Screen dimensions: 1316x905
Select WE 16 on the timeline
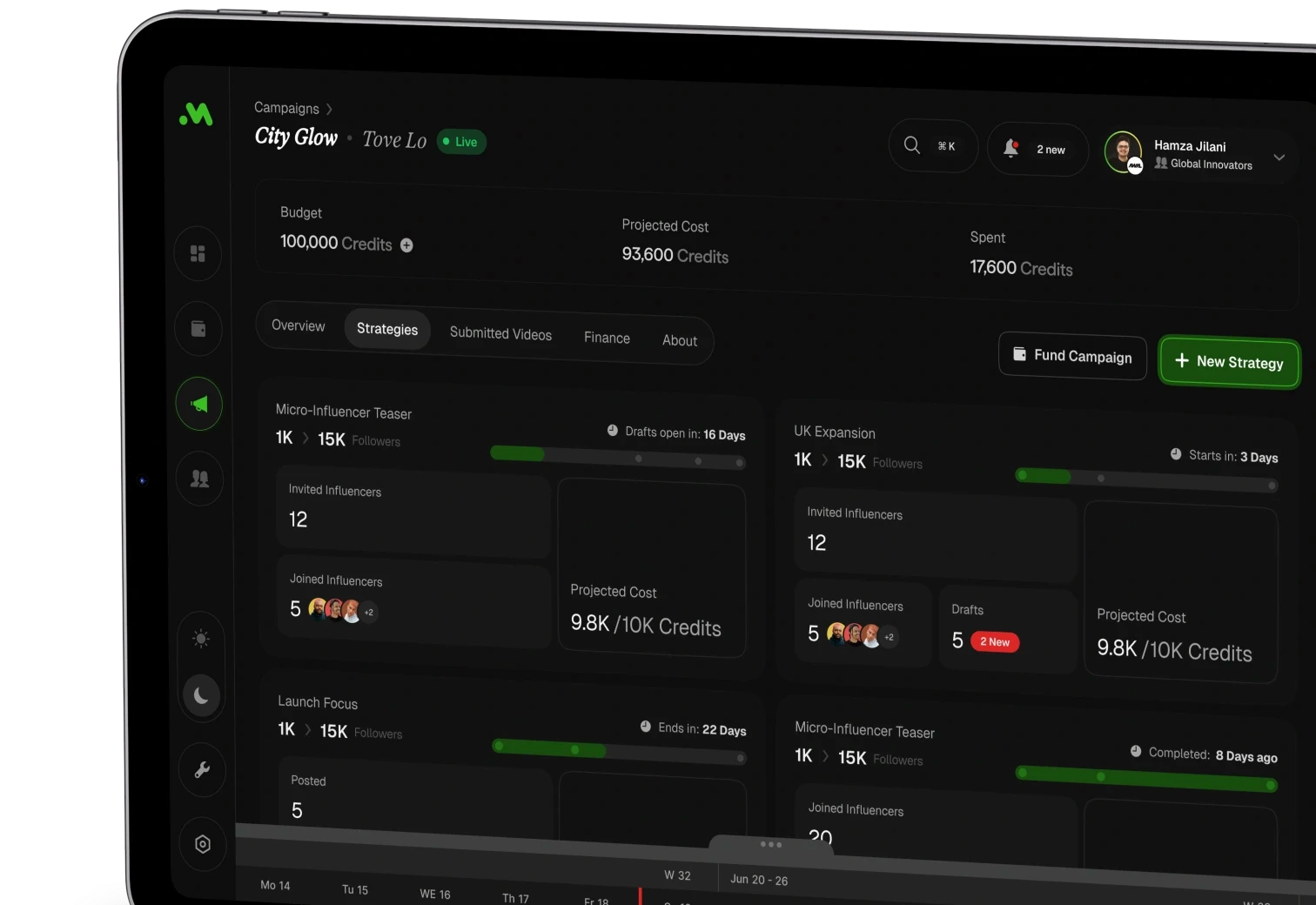coord(434,894)
